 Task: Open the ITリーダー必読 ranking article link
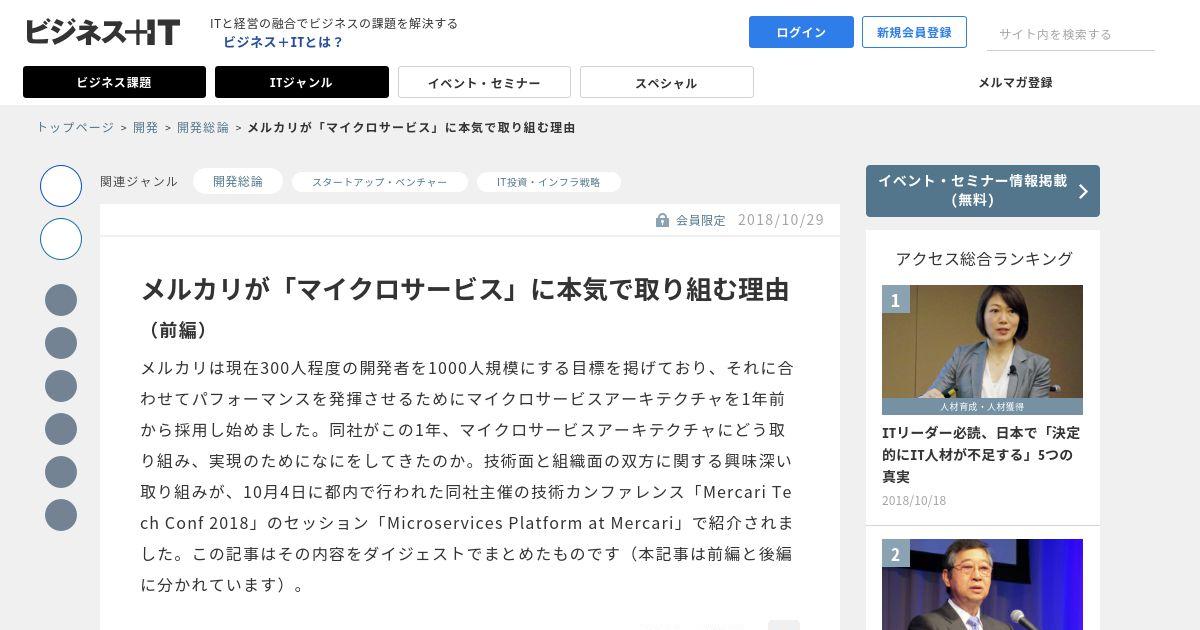coord(981,455)
